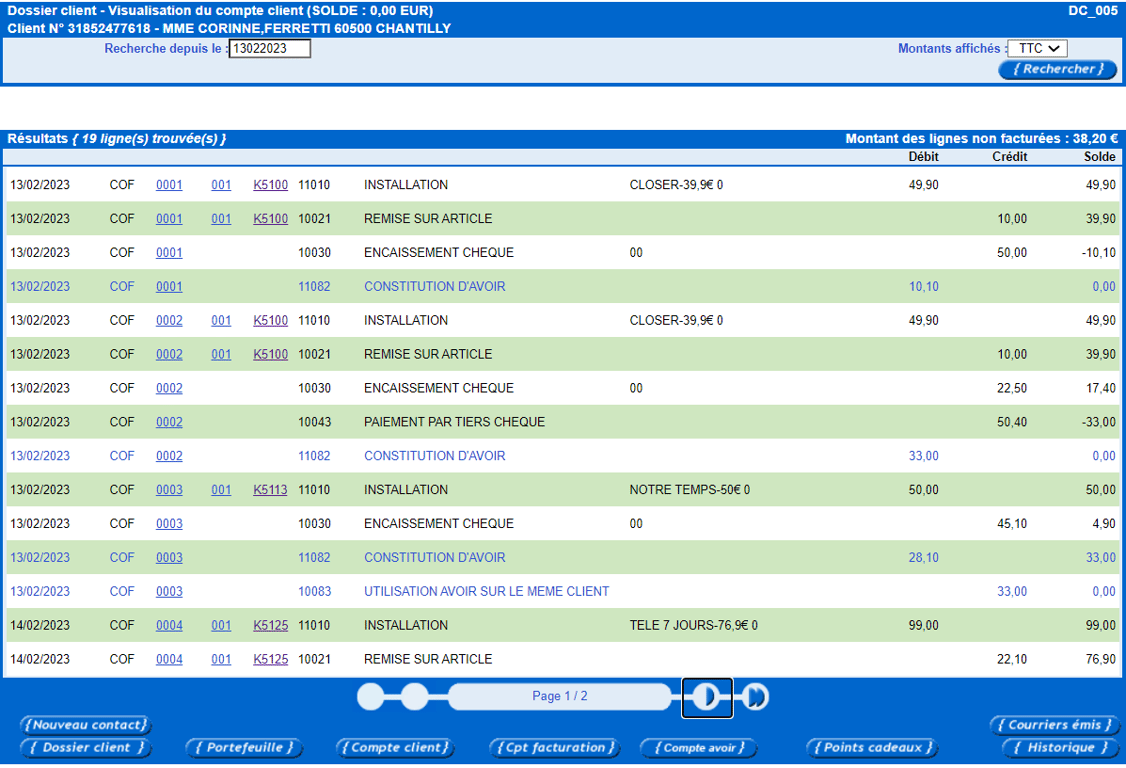Viewport: 1126px width, 768px height.
Task: View Courriers émis
Action: (x=1054, y=725)
